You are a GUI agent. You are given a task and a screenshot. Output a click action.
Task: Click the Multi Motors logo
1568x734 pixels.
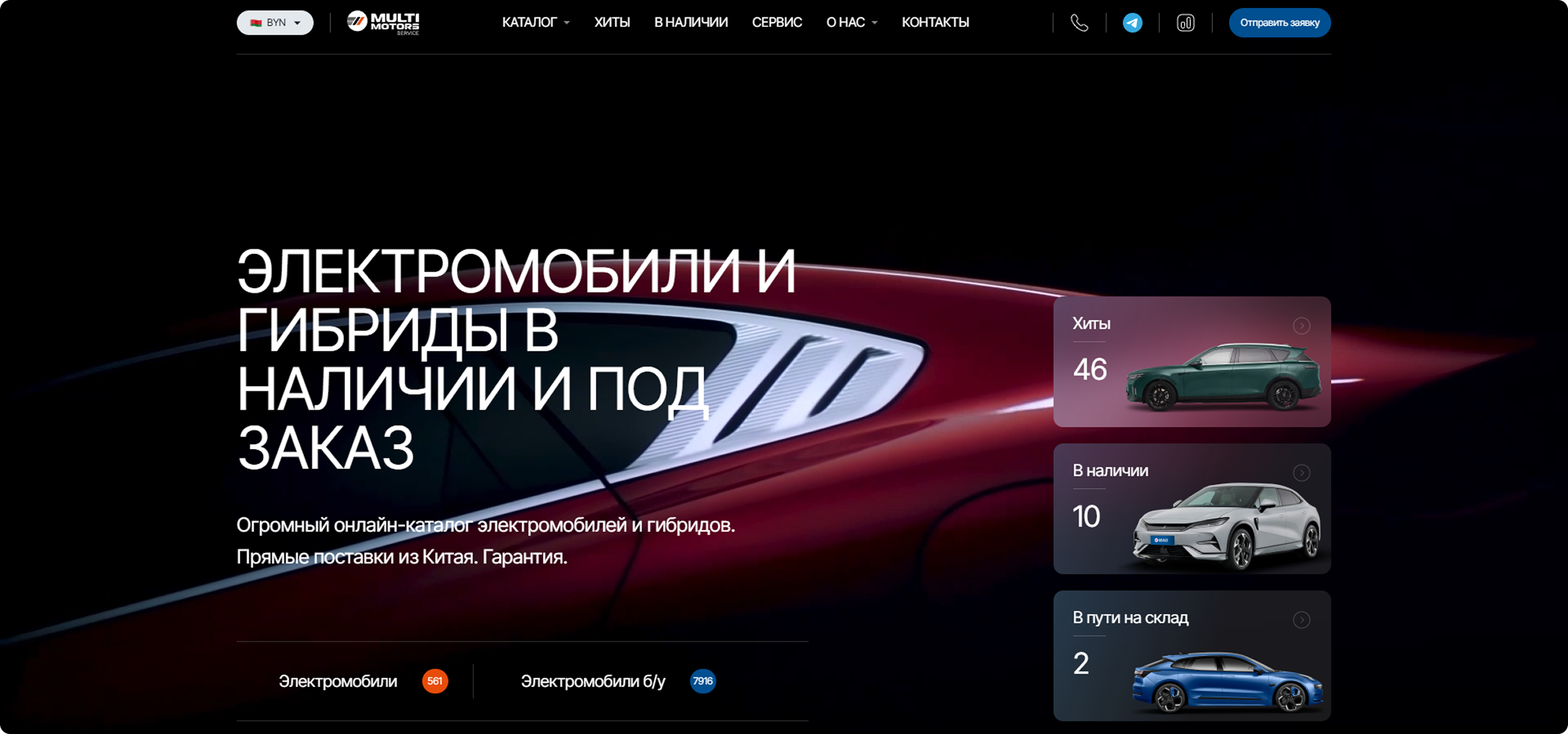383,23
